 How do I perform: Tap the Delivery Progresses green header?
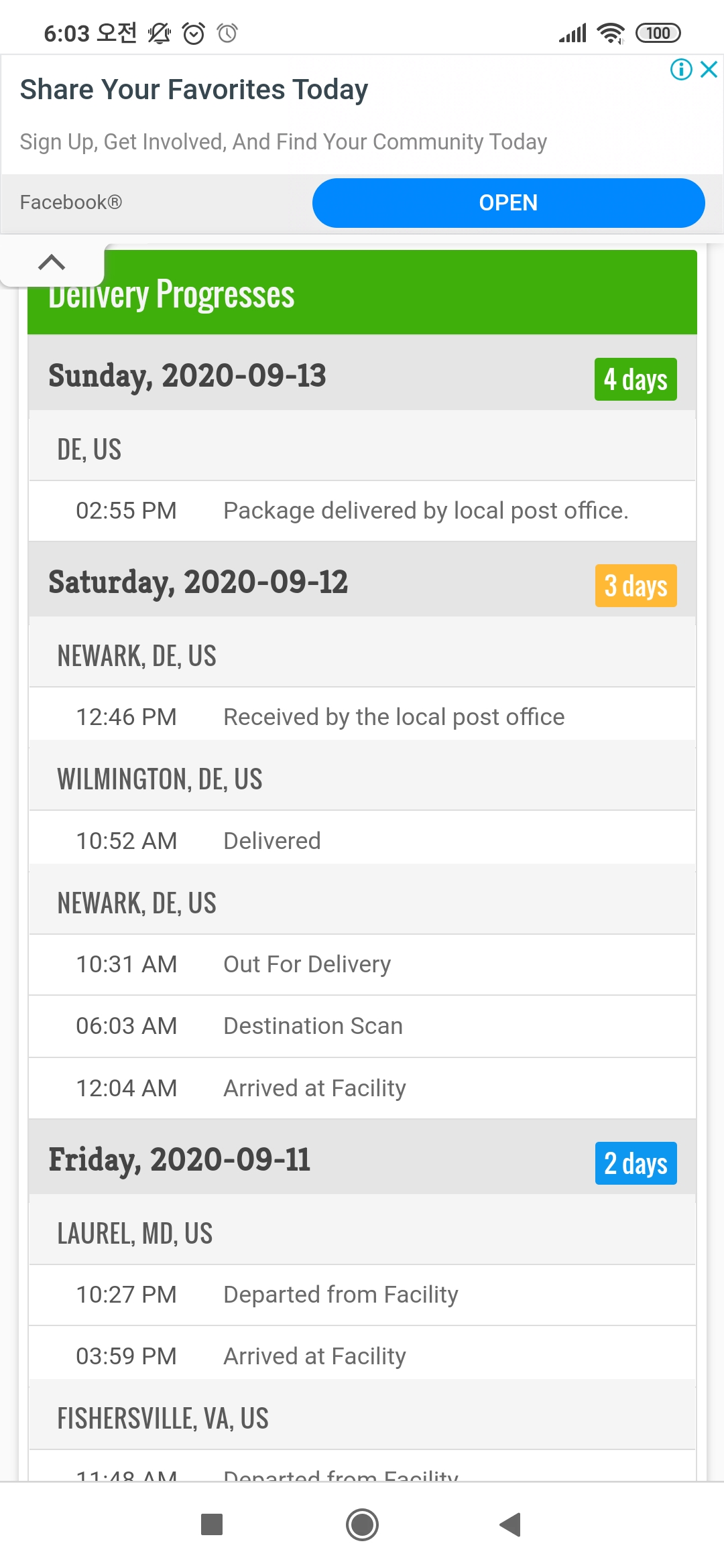click(x=362, y=295)
